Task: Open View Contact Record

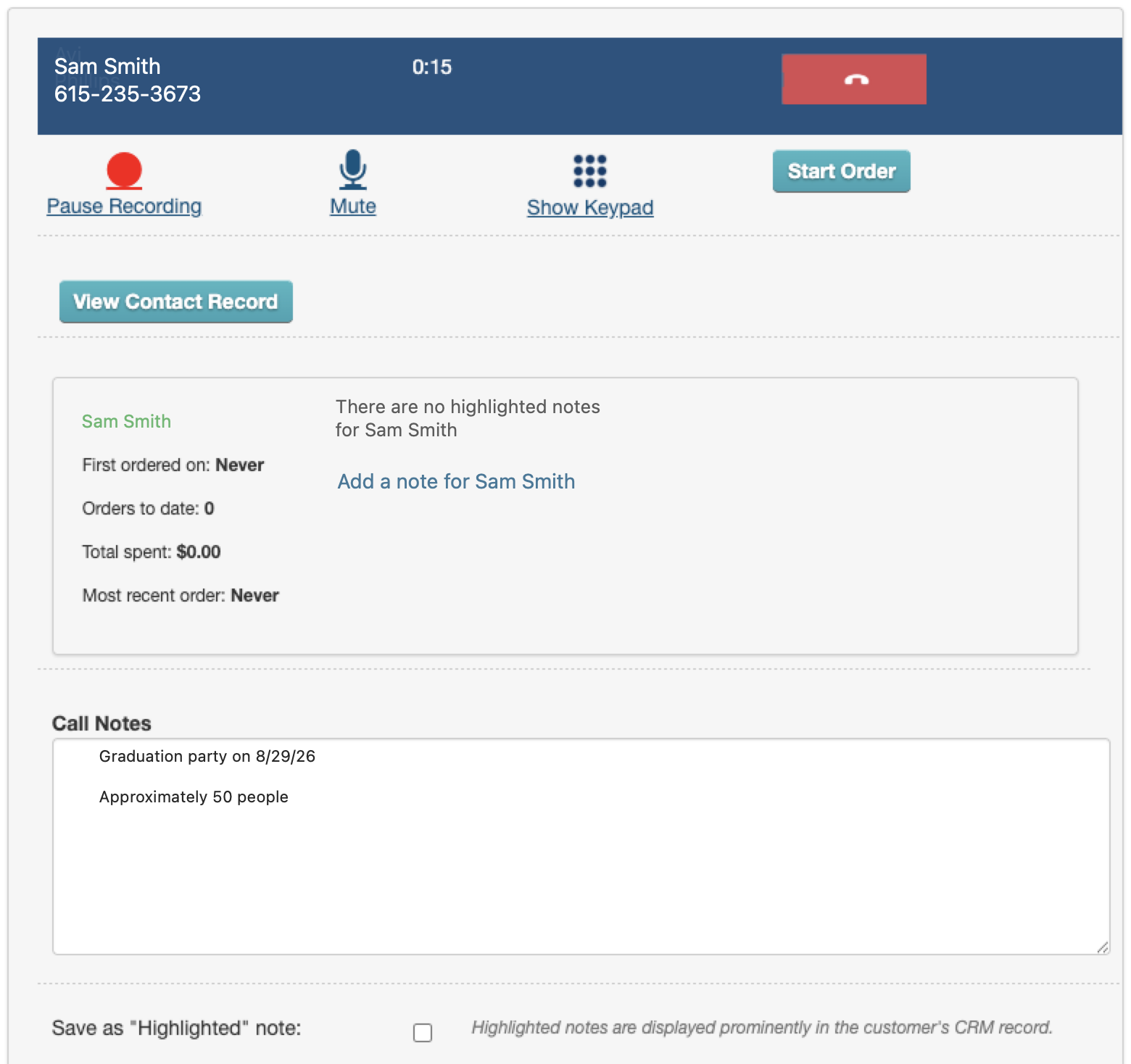Action: pos(176,302)
